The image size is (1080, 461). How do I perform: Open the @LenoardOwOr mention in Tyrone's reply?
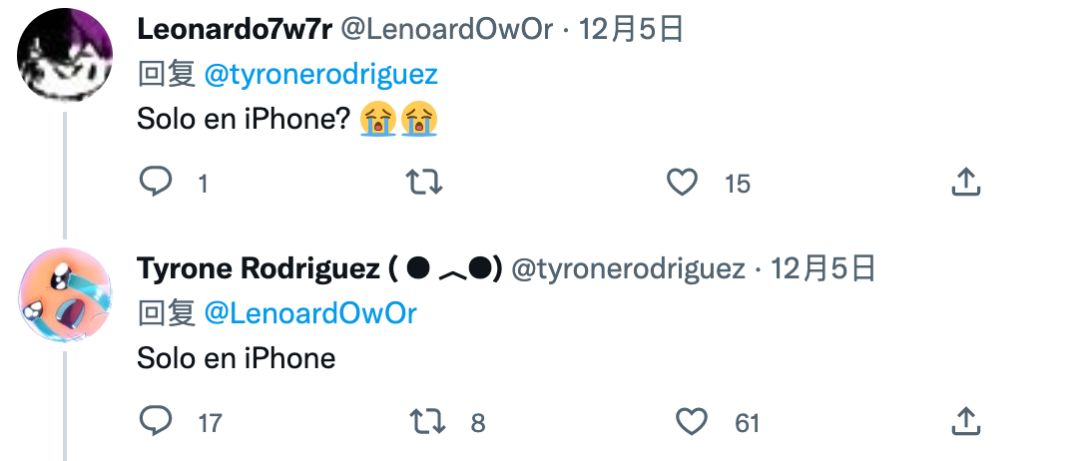pos(310,313)
